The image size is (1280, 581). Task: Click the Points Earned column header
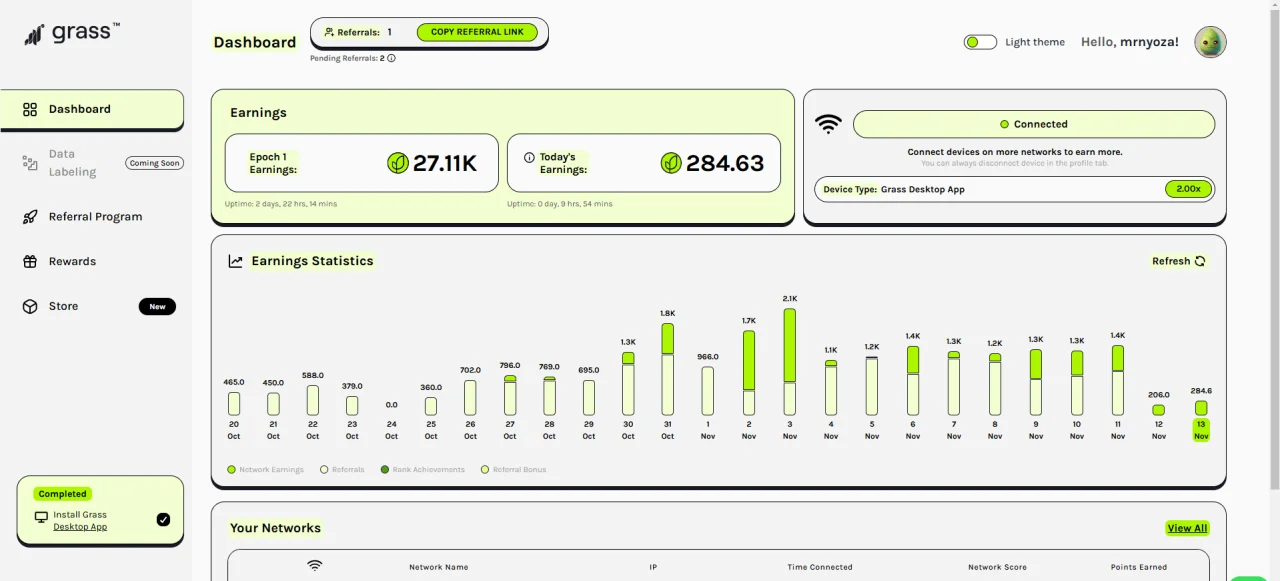click(x=1139, y=567)
